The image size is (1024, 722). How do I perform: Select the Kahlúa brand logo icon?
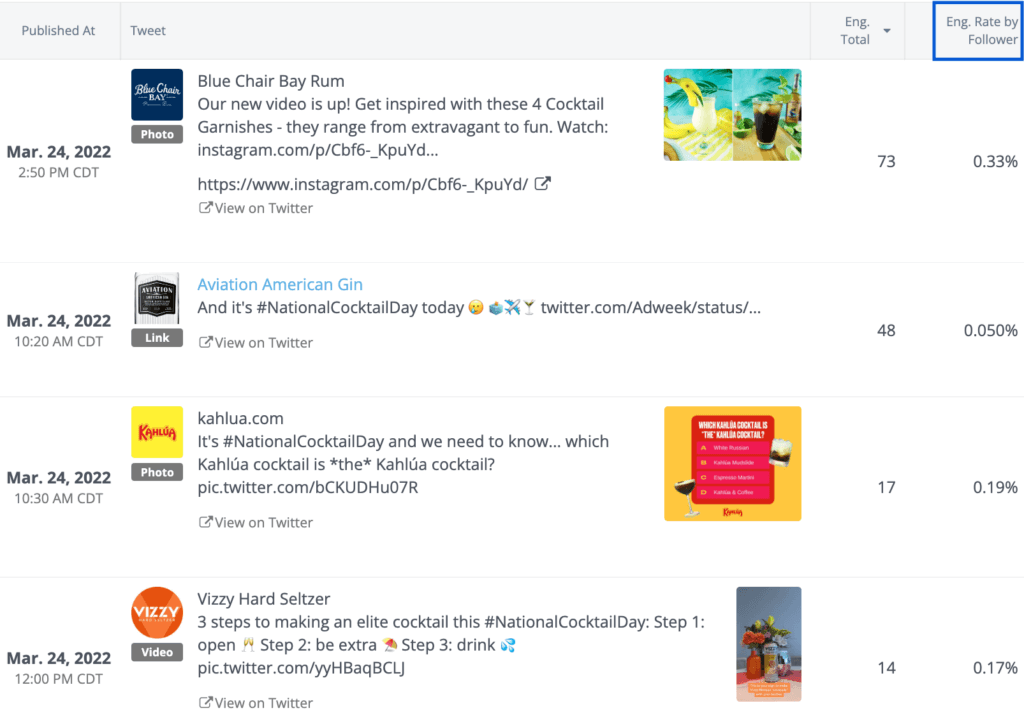[x=156, y=438]
